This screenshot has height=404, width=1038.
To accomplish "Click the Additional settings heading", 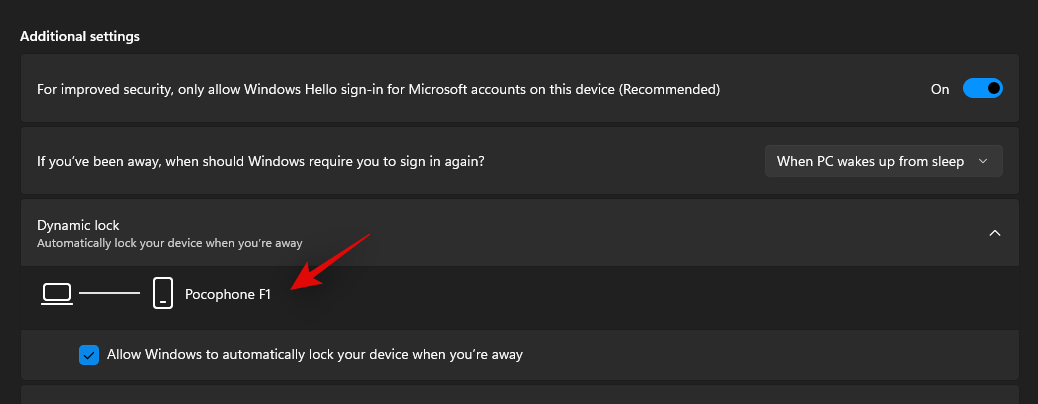I will coord(80,36).
